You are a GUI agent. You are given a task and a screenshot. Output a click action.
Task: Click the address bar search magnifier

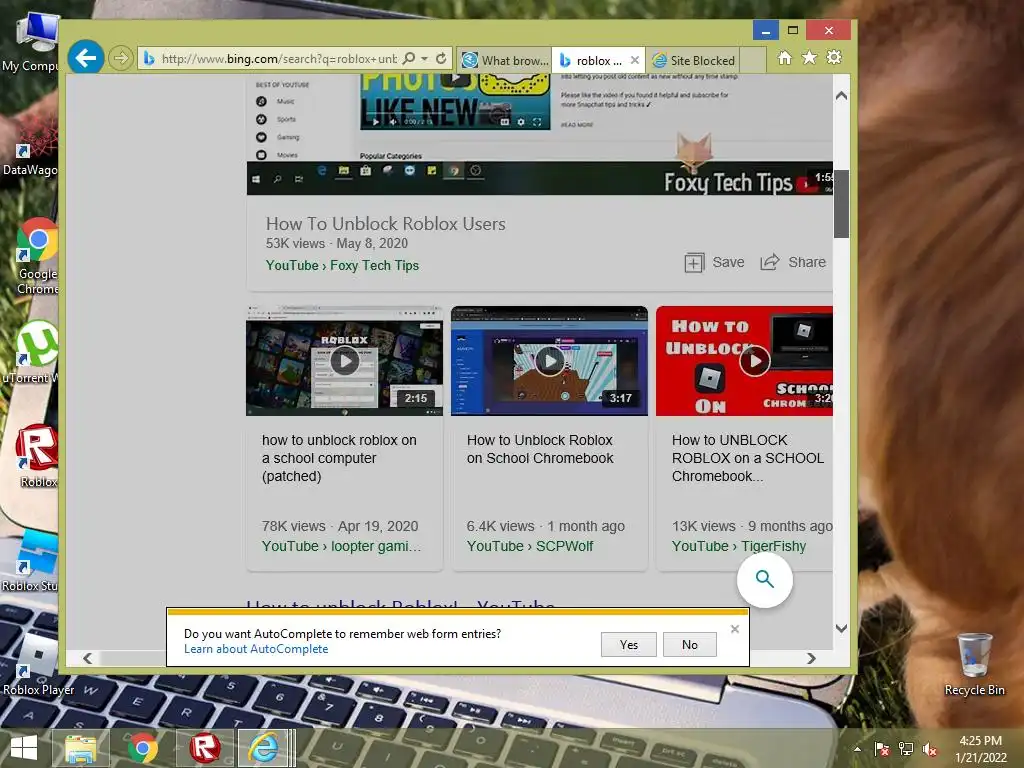[x=409, y=59]
